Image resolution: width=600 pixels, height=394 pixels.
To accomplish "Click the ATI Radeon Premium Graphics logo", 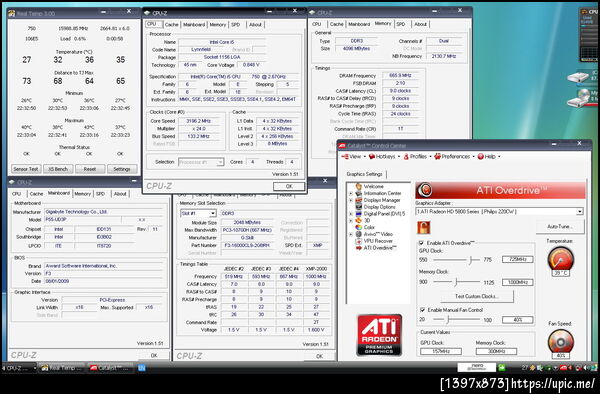I will 379,335.
